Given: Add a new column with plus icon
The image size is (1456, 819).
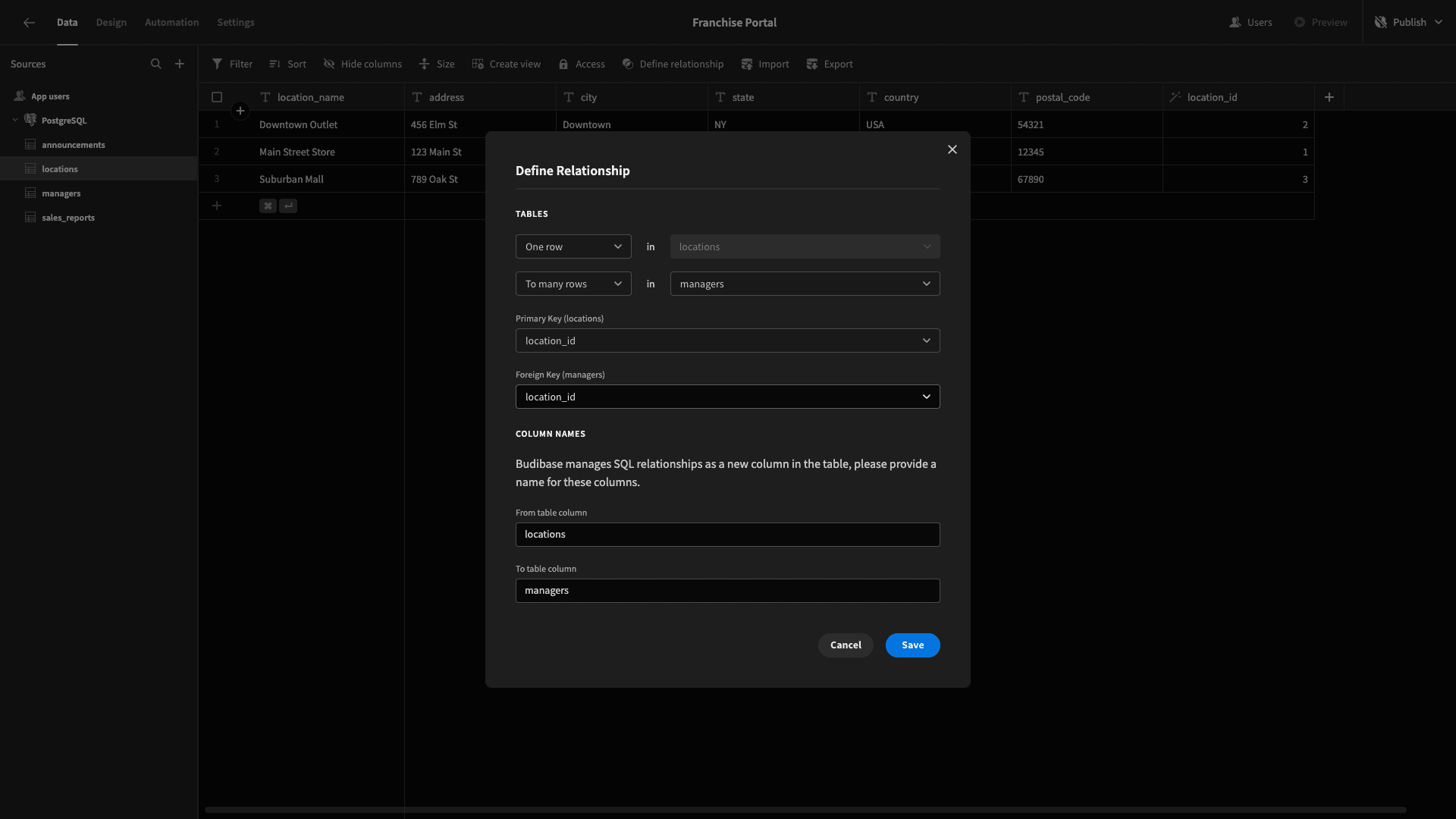Looking at the screenshot, I should point(1329,97).
